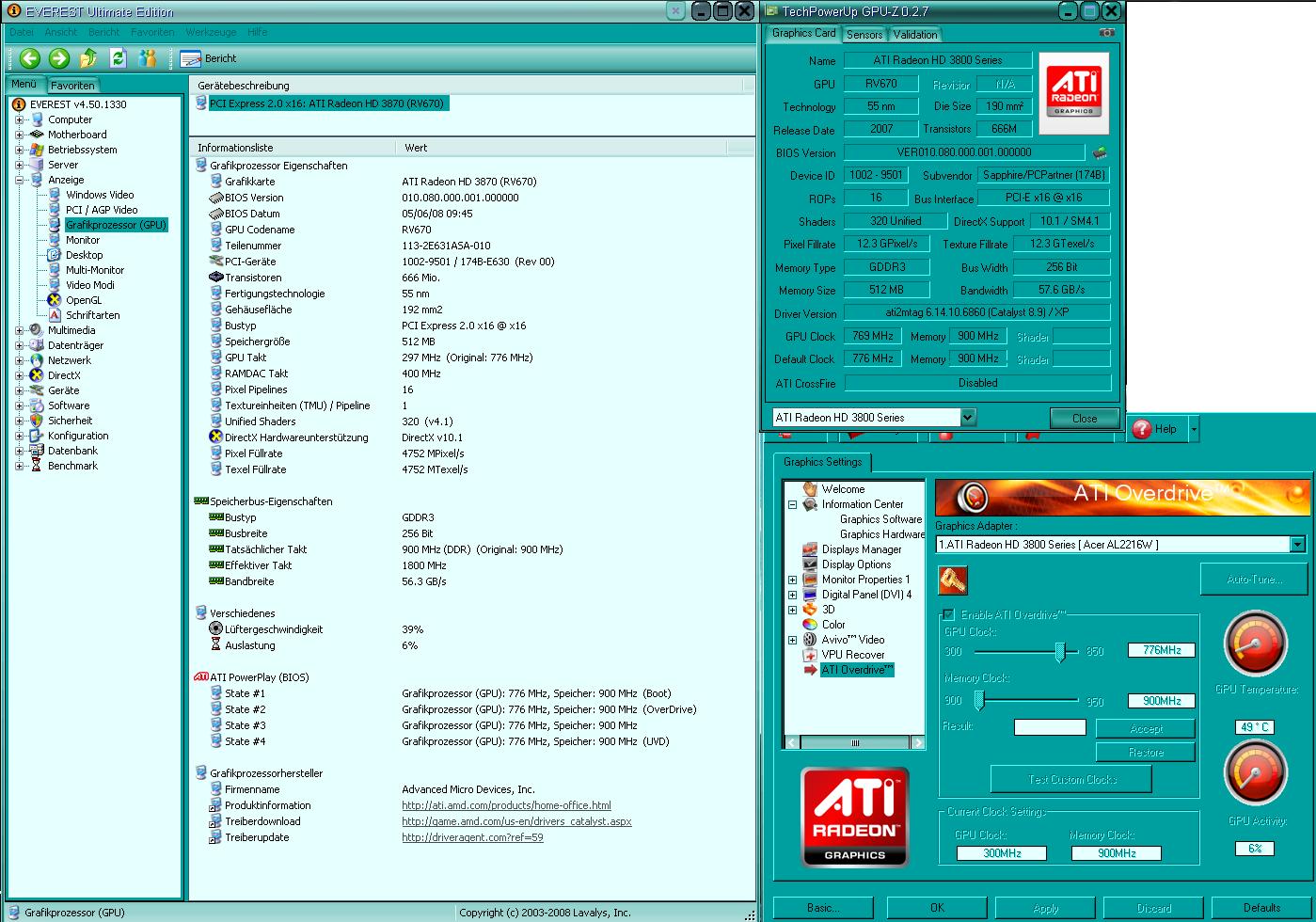Select Multi-Monitor tree item

click(95, 270)
